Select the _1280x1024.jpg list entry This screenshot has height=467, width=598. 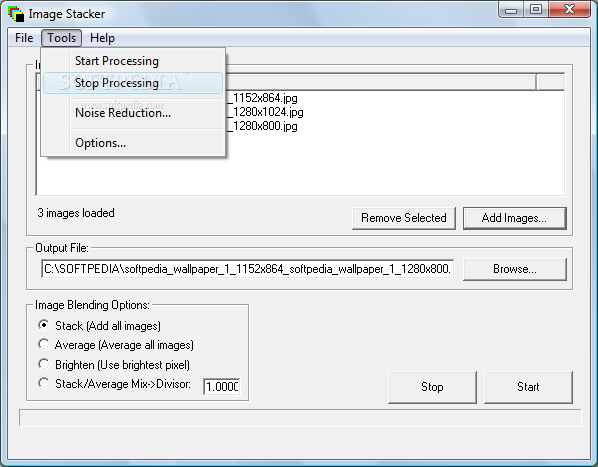[265, 112]
